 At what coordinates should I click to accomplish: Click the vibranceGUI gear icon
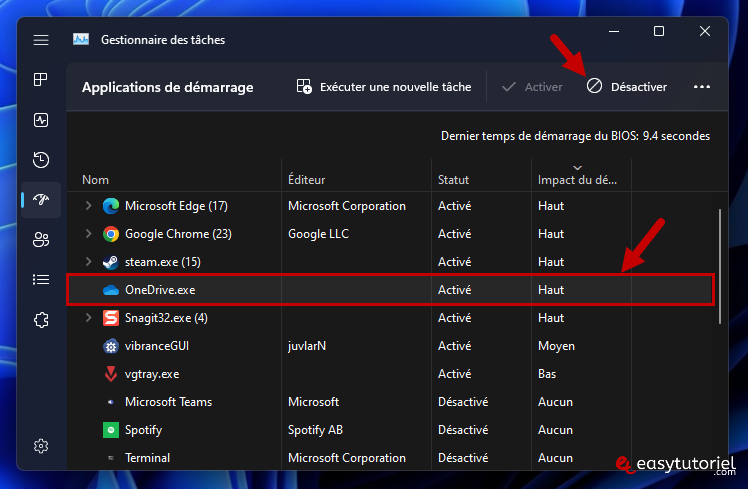[x=111, y=346]
